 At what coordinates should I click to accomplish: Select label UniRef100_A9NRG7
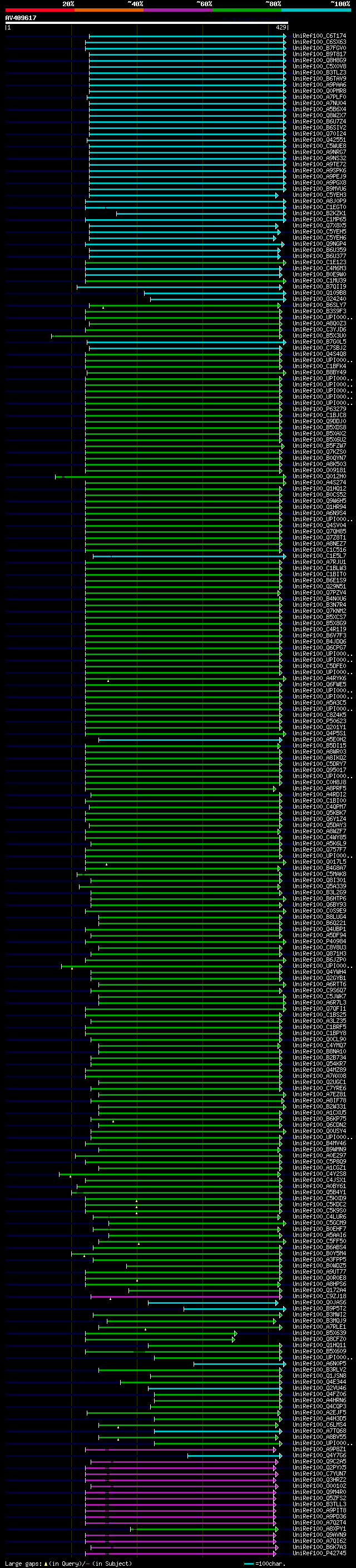point(319,152)
